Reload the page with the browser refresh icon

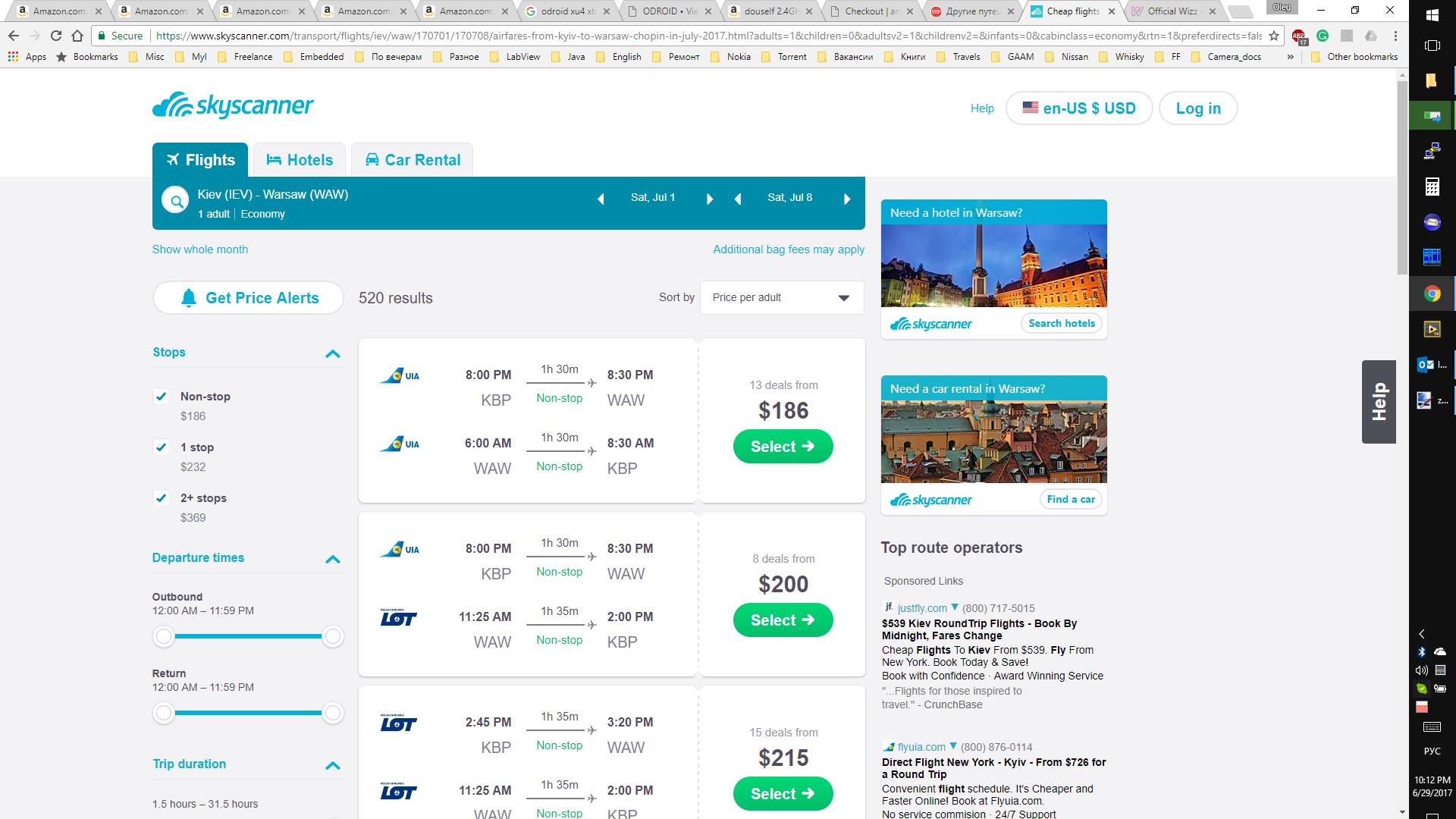[x=56, y=36]
